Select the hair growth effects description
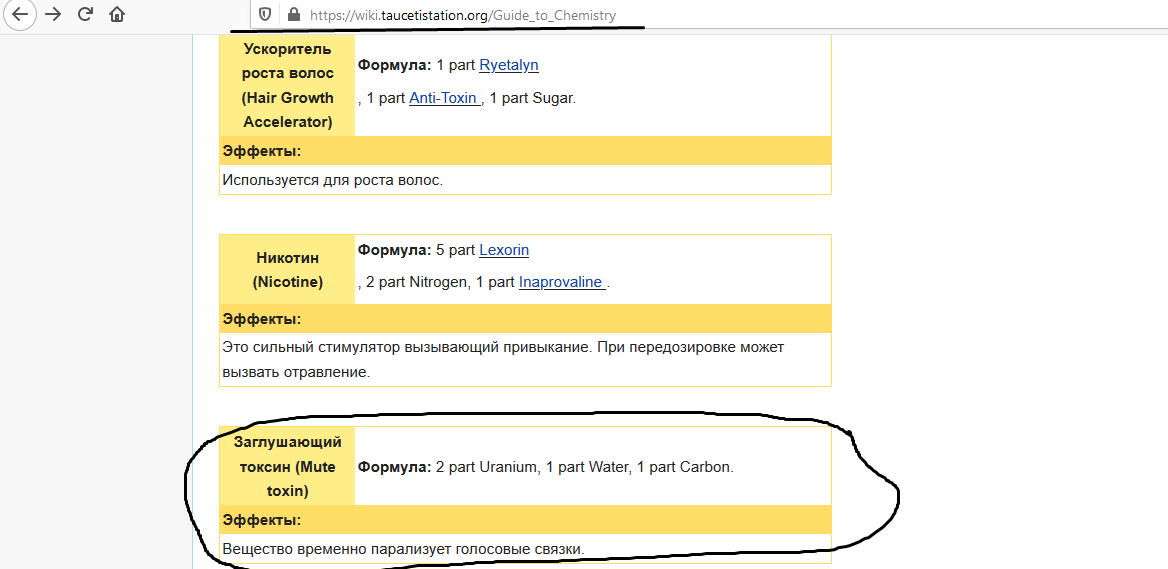This screenshot has width=1168, height=569. (x=332, y=180)
